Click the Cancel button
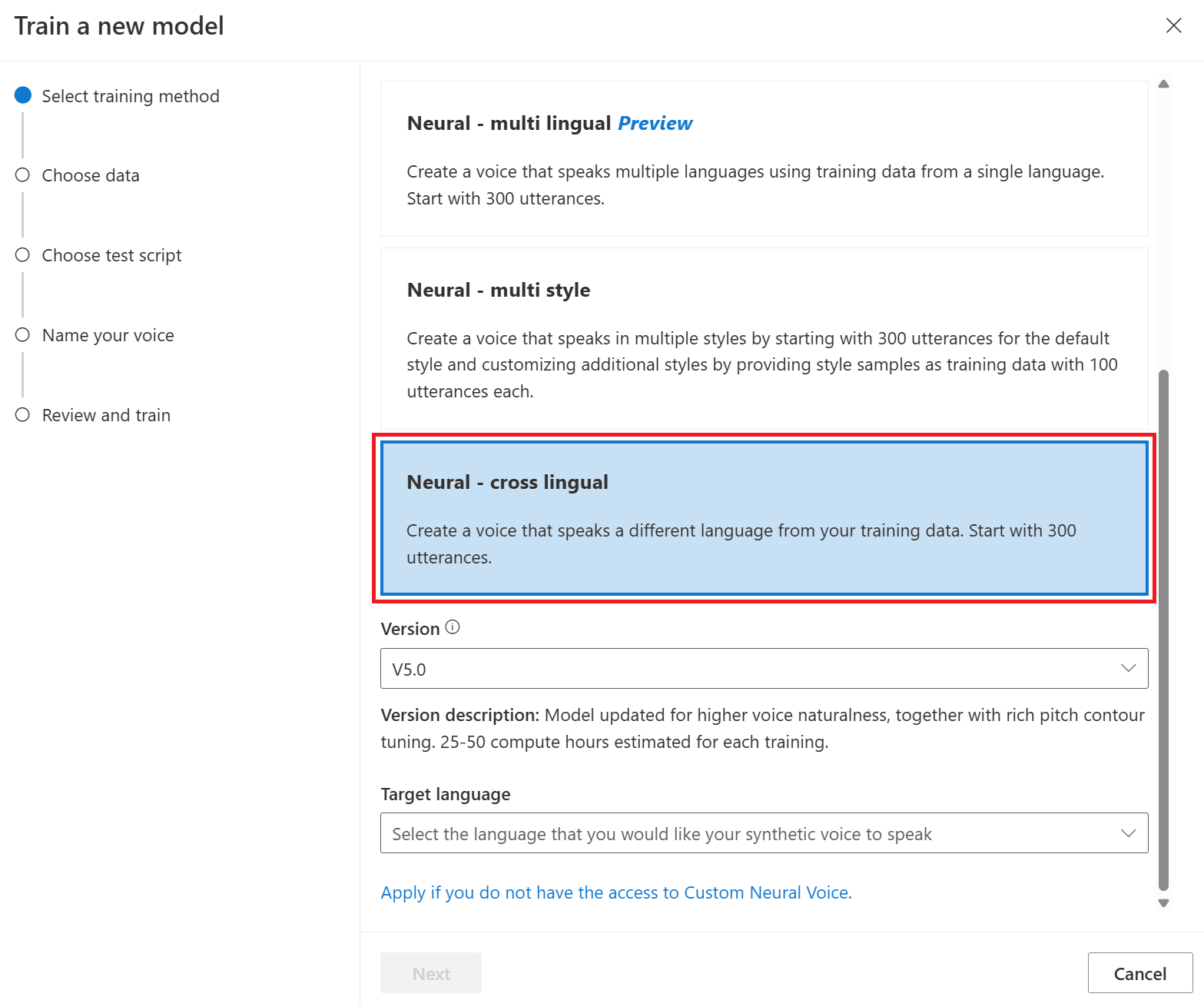 [1140, 972]
